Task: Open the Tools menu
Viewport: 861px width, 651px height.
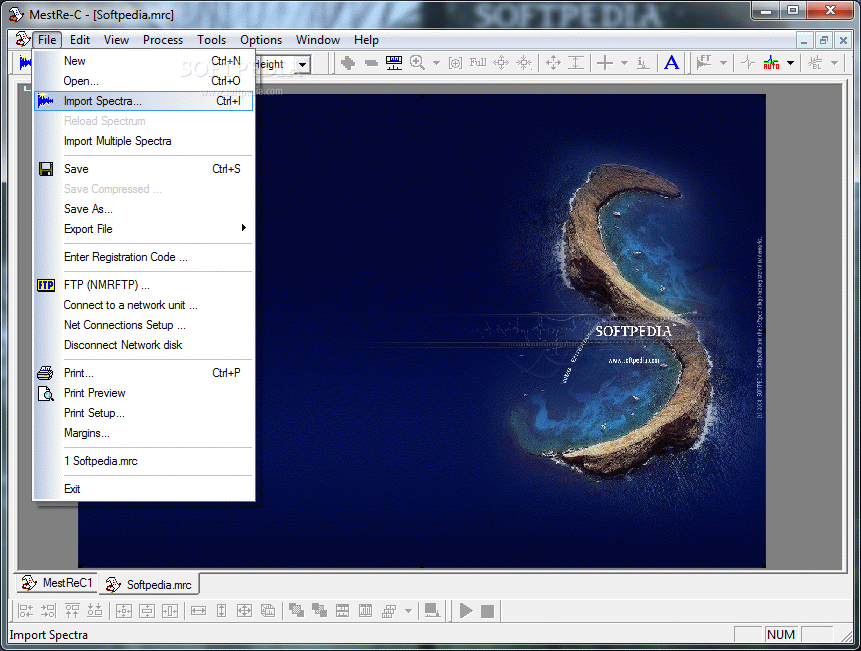Action: [211, 40]
